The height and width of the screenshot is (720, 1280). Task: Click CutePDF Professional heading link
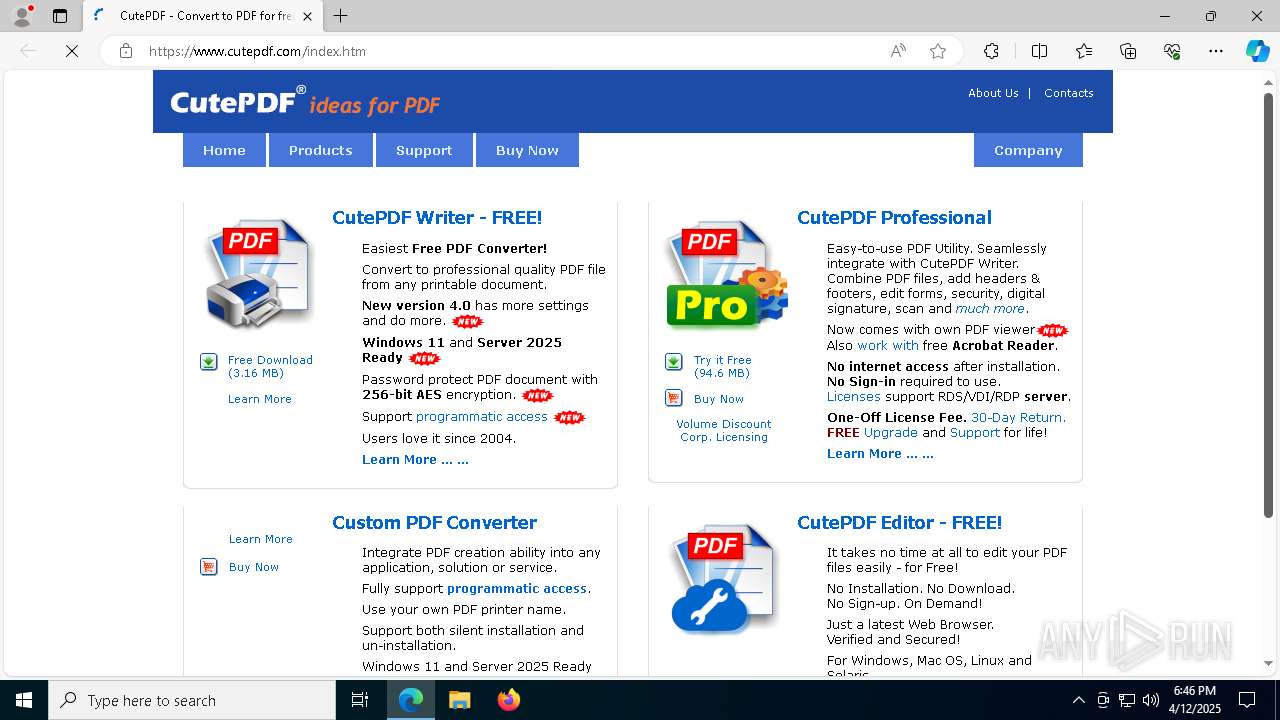click(894, 218)
